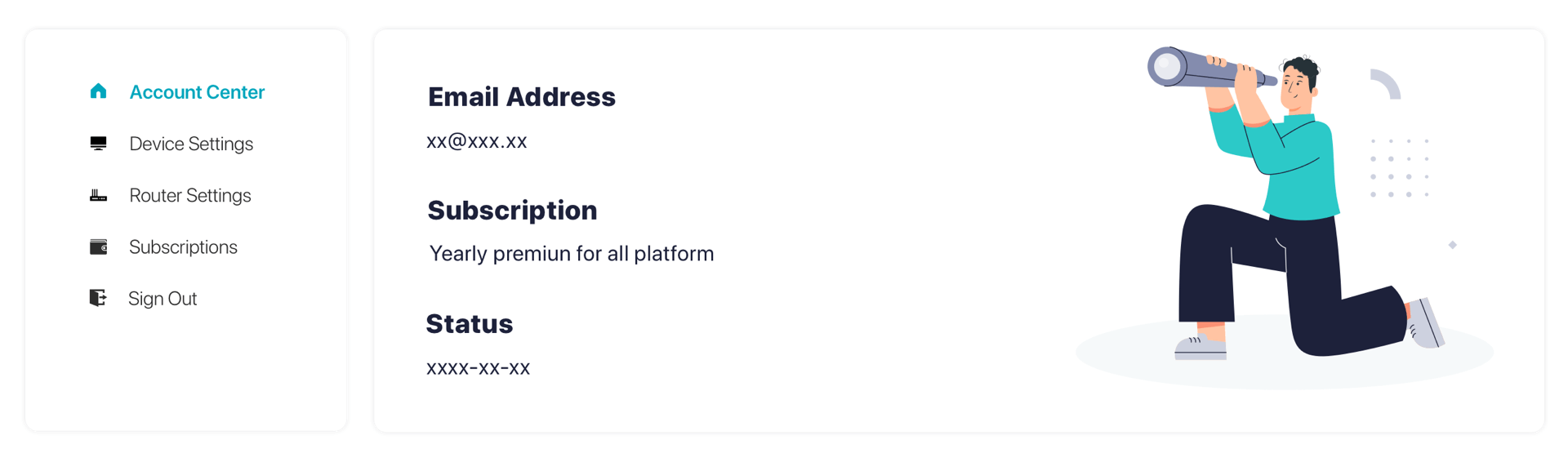This screenshot has width=1568, height=462.
Task: Select the xxxx-xx-xx status date
Action: (479, 368)
